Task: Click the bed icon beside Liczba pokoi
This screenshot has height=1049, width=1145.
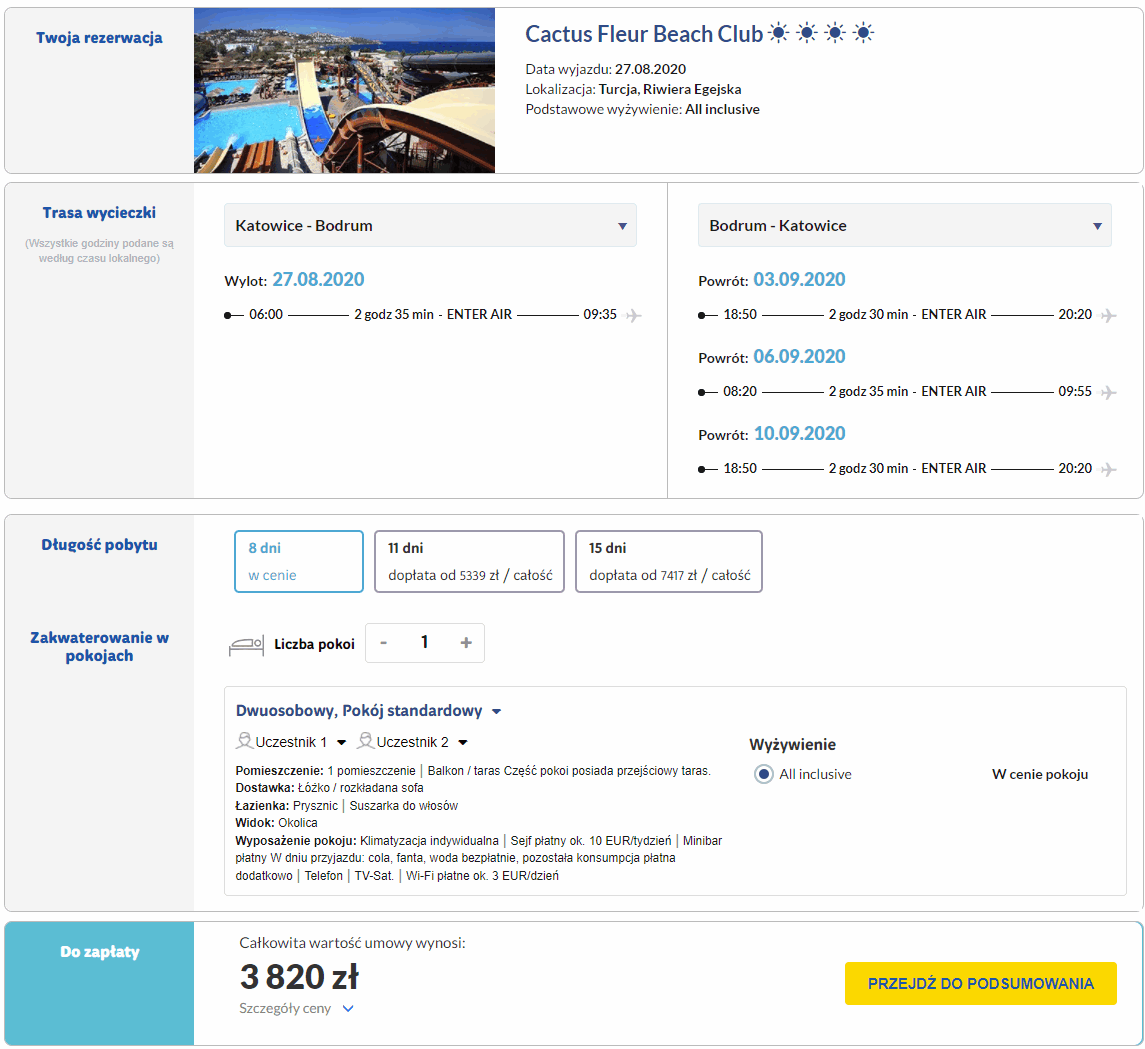Action: [245, 645]
